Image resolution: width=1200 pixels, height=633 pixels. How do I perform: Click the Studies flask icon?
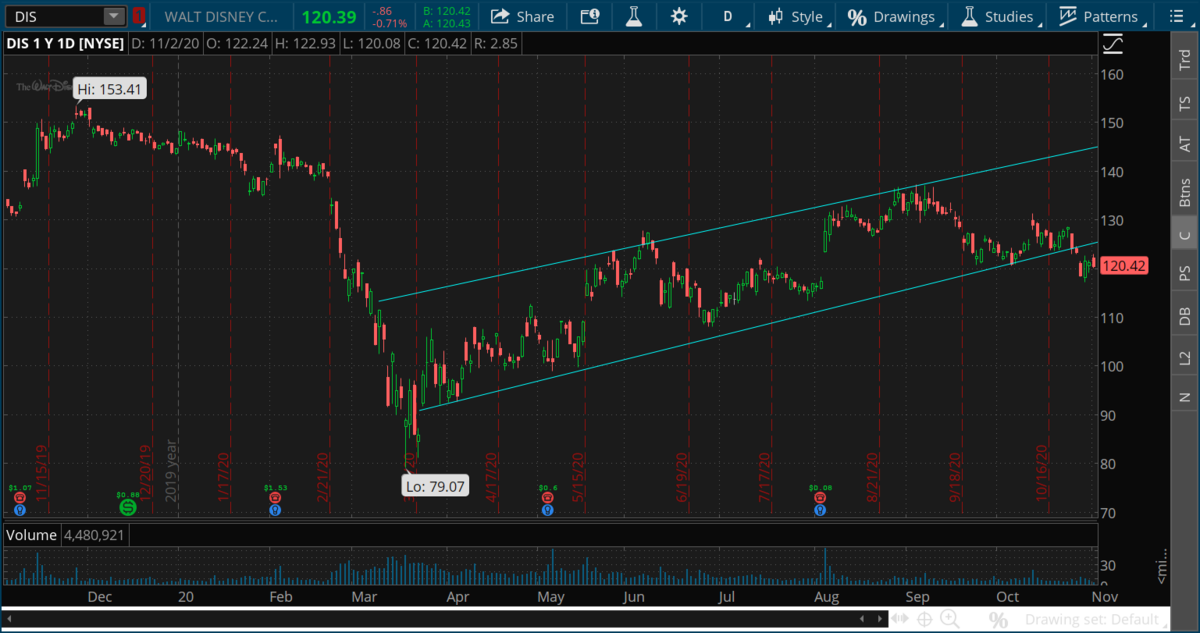tap(968, 16)
